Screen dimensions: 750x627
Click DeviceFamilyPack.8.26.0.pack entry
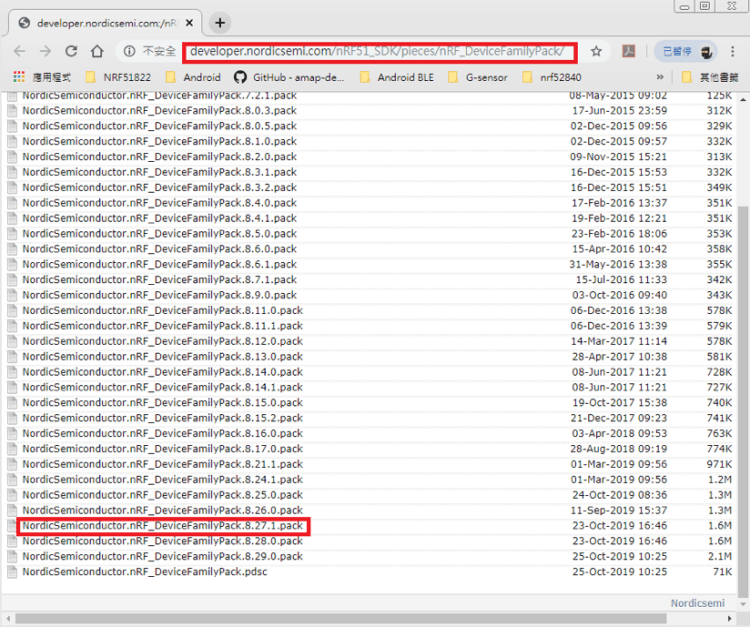click(x=163, y=510)
